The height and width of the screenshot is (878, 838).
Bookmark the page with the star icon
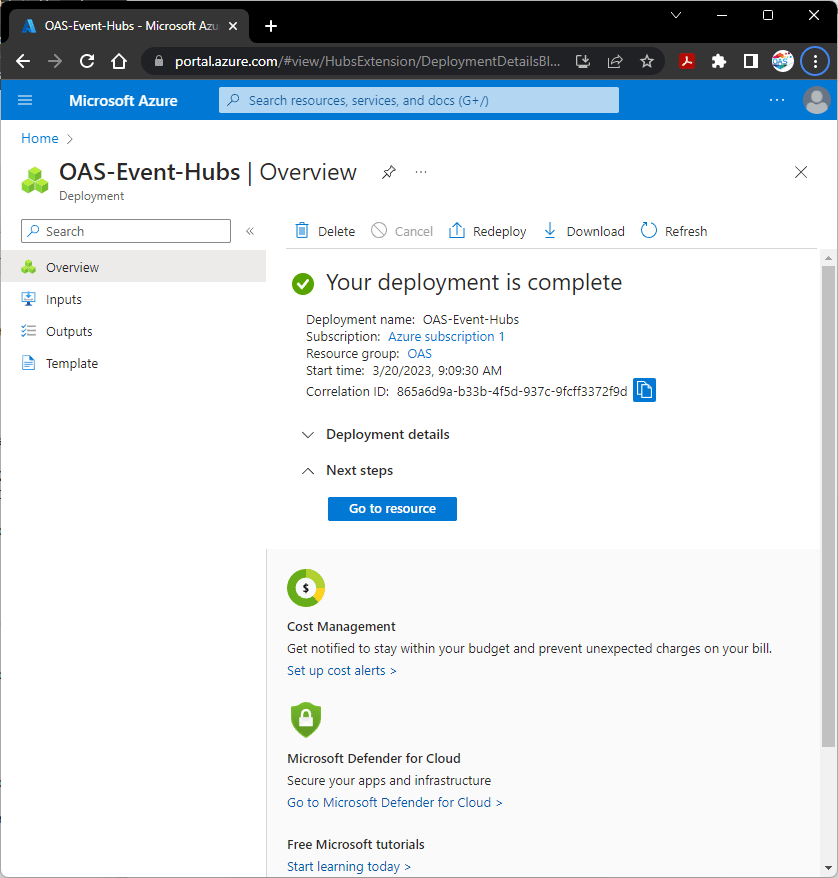[x=646, y=61]
